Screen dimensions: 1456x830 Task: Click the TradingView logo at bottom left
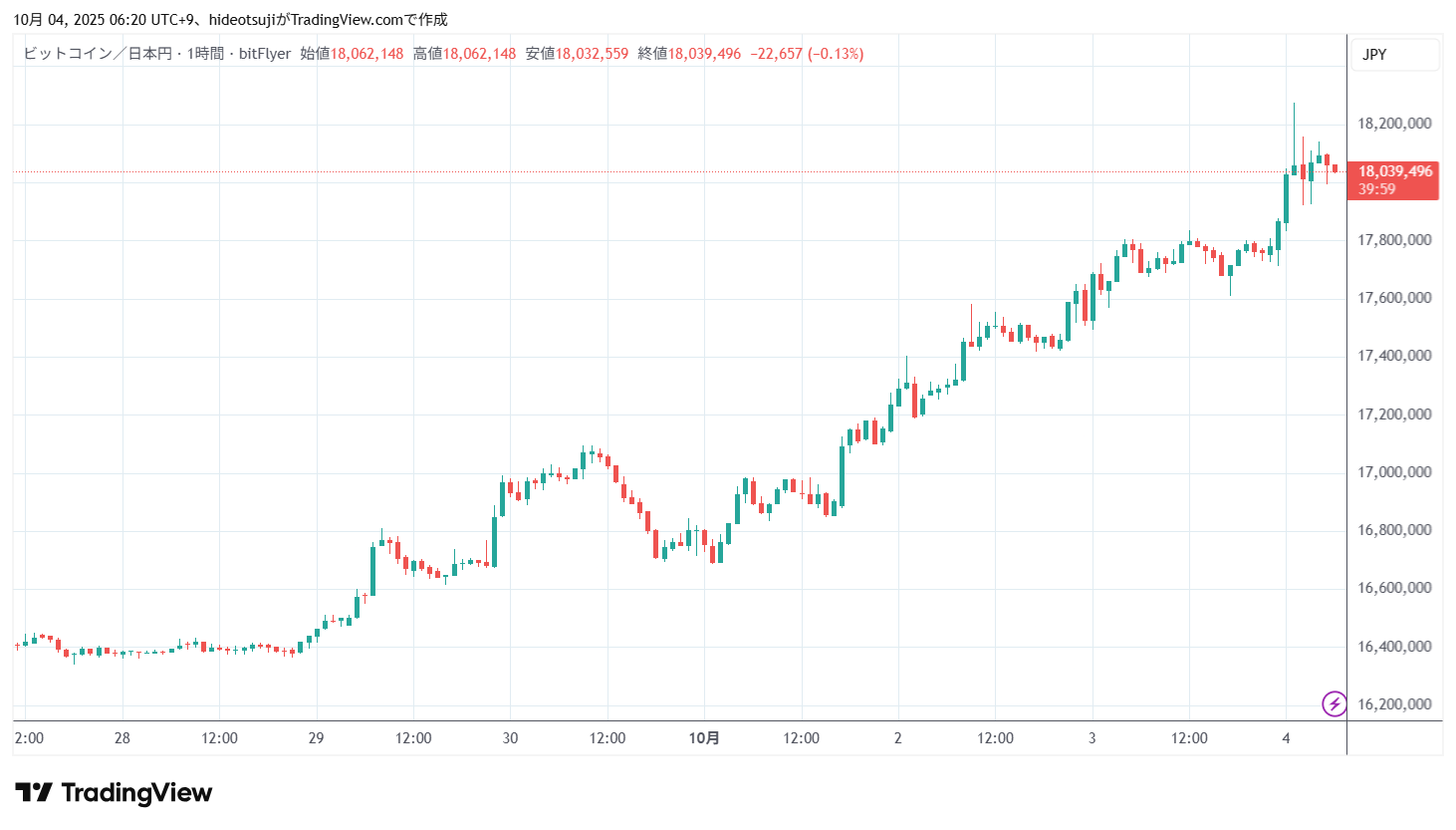(x=114, y=793)
